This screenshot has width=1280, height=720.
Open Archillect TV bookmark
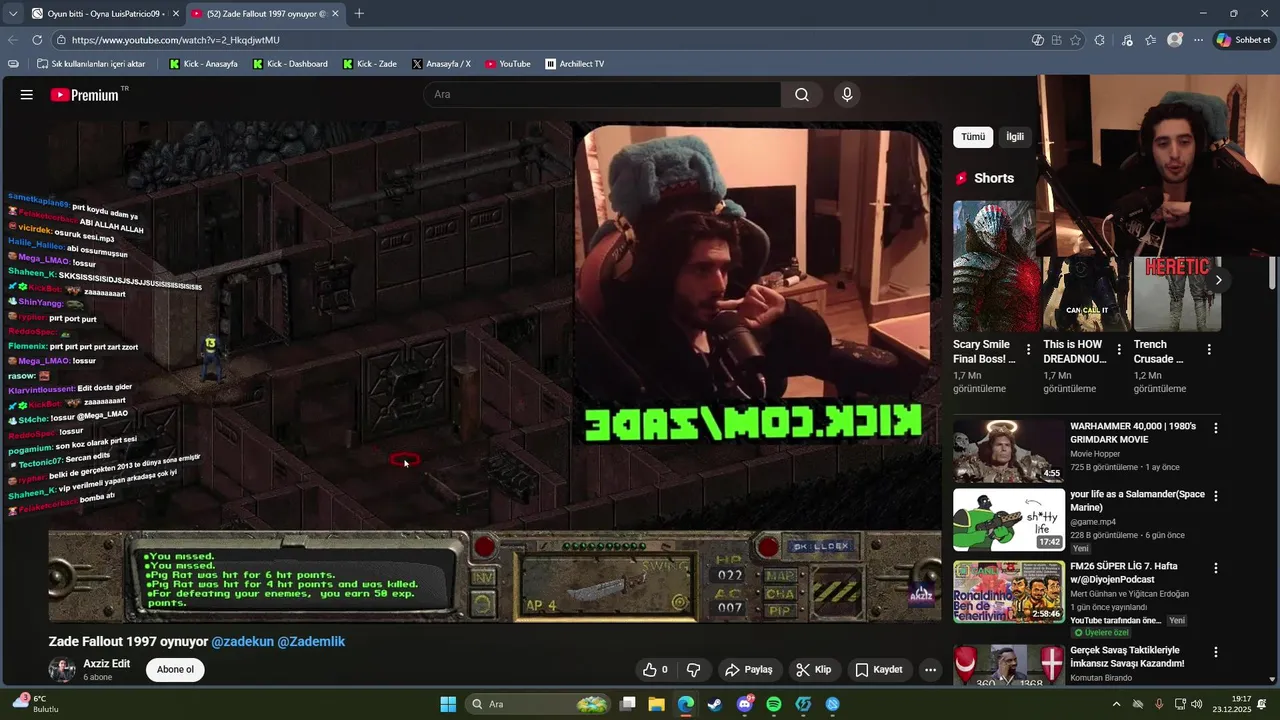pos(575,64)
